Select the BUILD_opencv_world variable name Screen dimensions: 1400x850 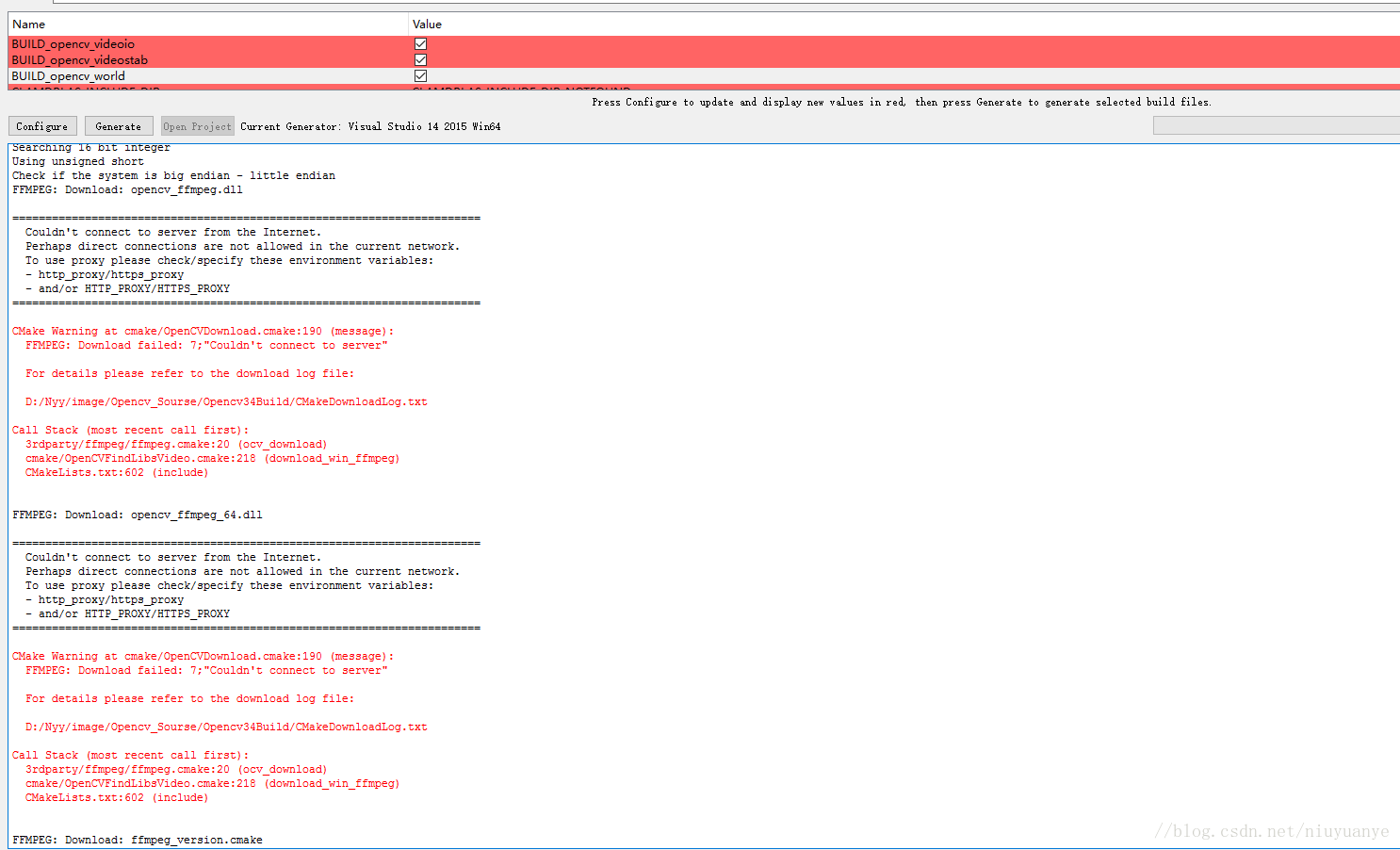[68, 75]
